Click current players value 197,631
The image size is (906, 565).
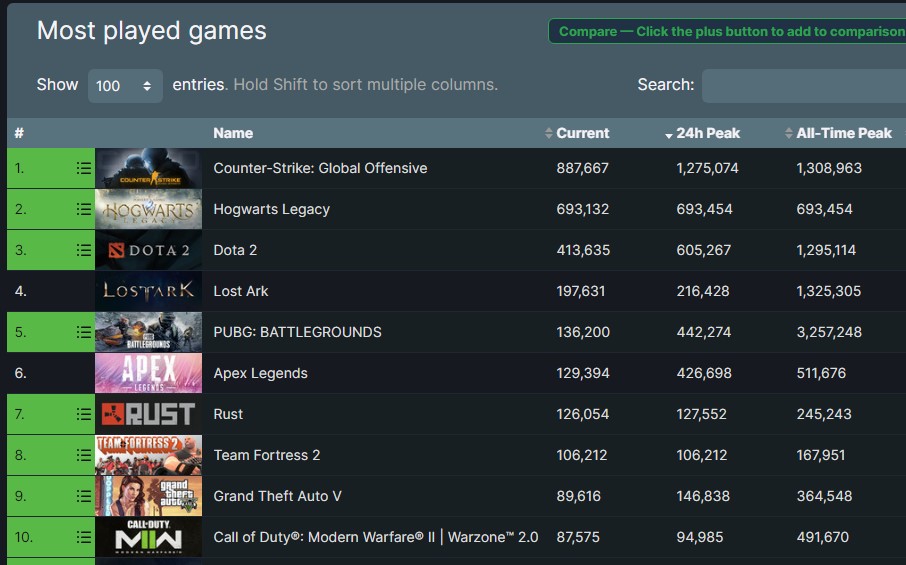pos(581,291)
